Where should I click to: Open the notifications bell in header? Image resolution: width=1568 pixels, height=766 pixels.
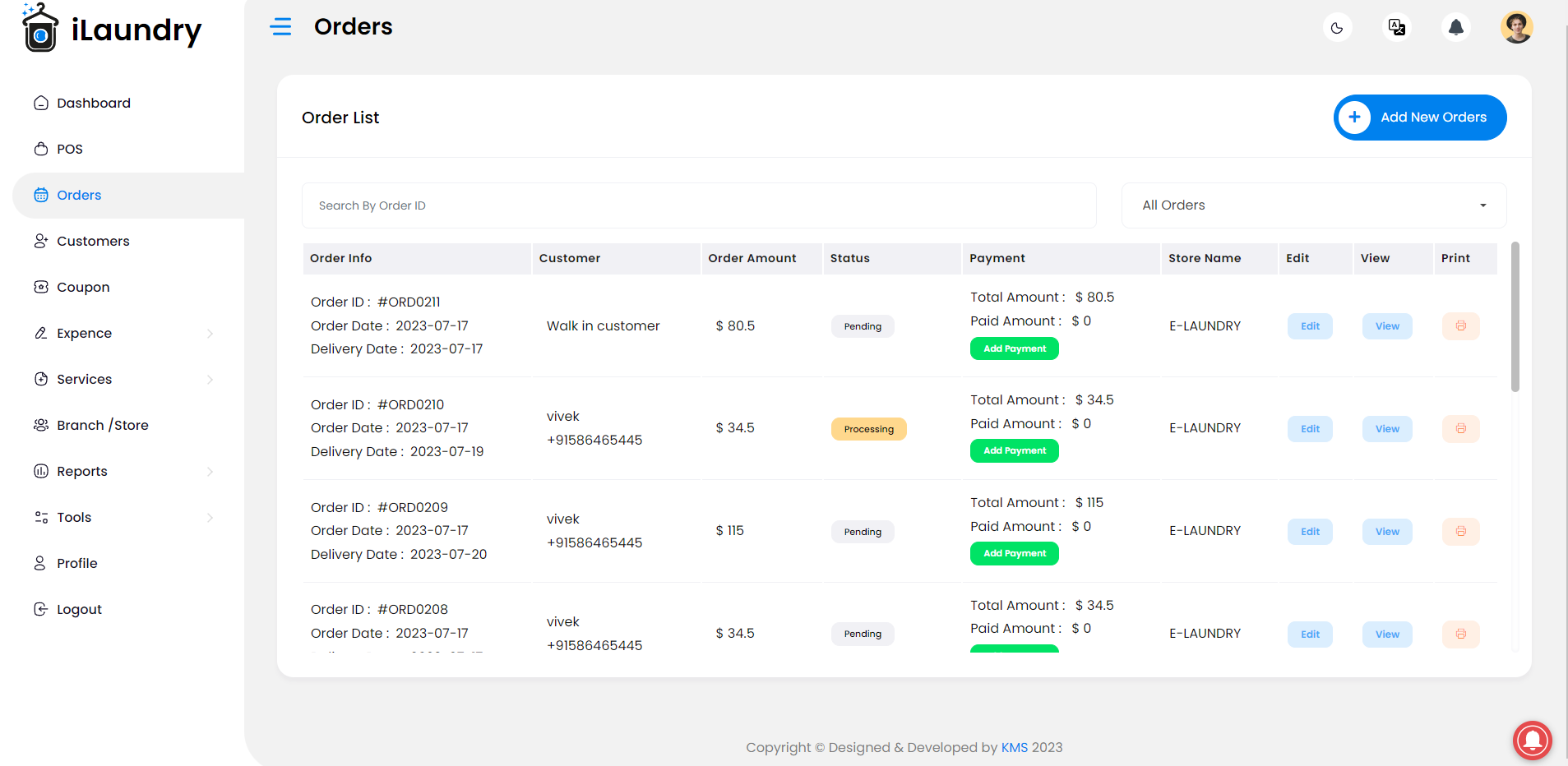(x=1455, y=28)
